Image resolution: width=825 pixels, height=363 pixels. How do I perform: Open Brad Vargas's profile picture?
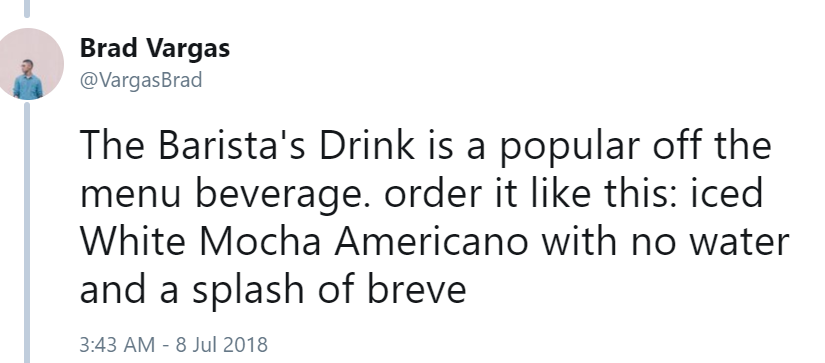pos(28,64)
